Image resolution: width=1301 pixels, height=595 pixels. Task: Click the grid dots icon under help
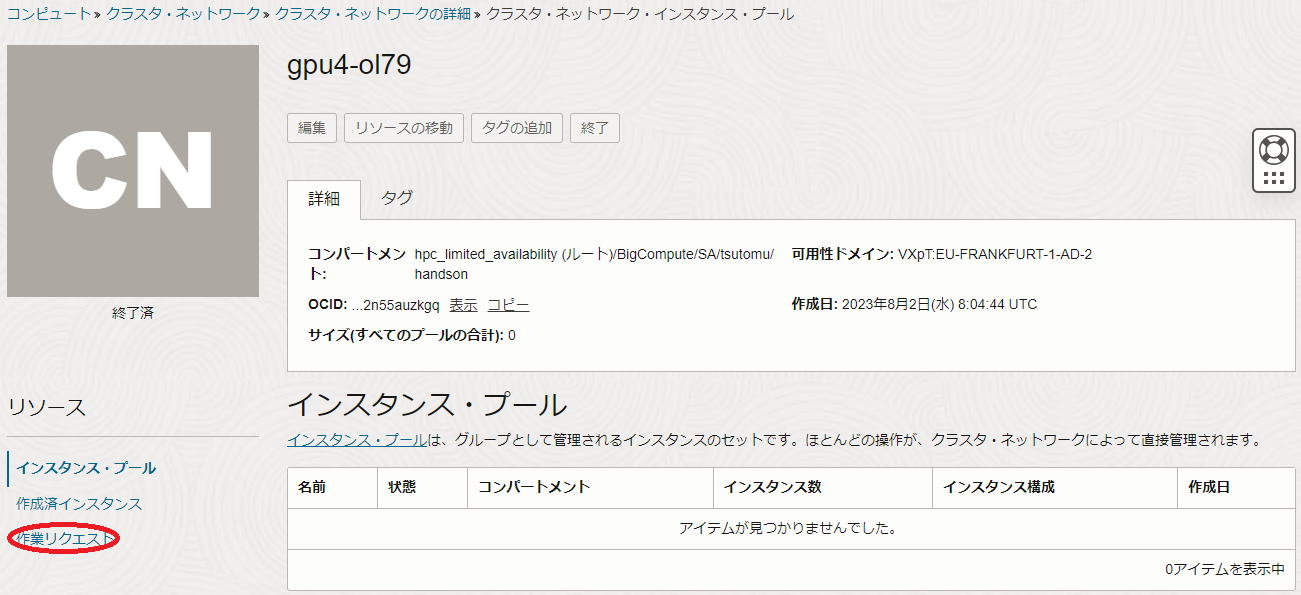pyautogui.click(x=1273, y=178)
